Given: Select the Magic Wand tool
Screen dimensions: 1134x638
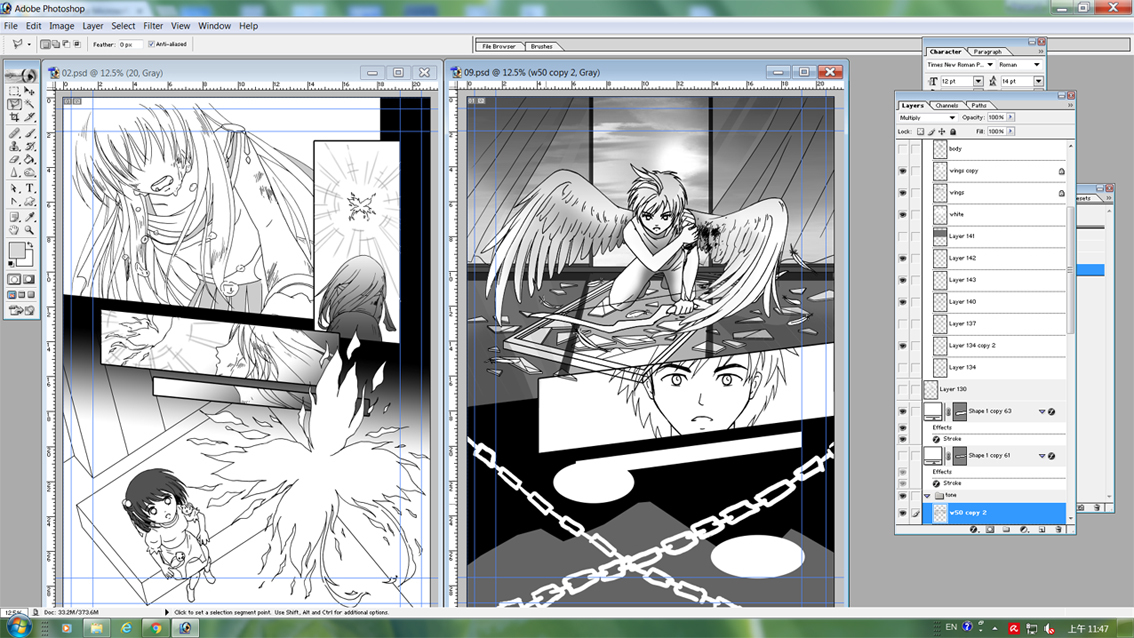Looking at the screenshot, I should (30, 104).
